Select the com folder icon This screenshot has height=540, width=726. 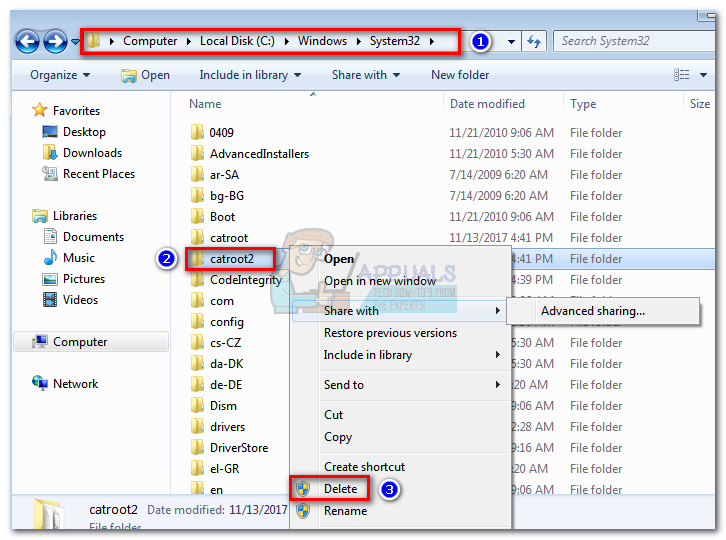coord(197,300)
